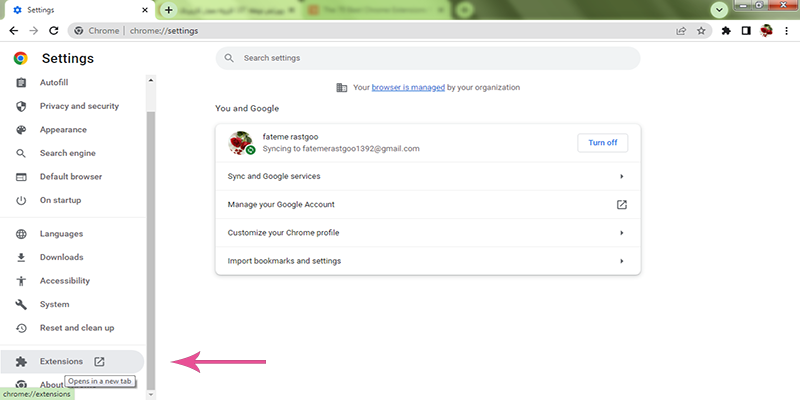The width and height of the screenshot is (800, 400).
Task: Click the browser Back arrow
Action: pos(13,31)
